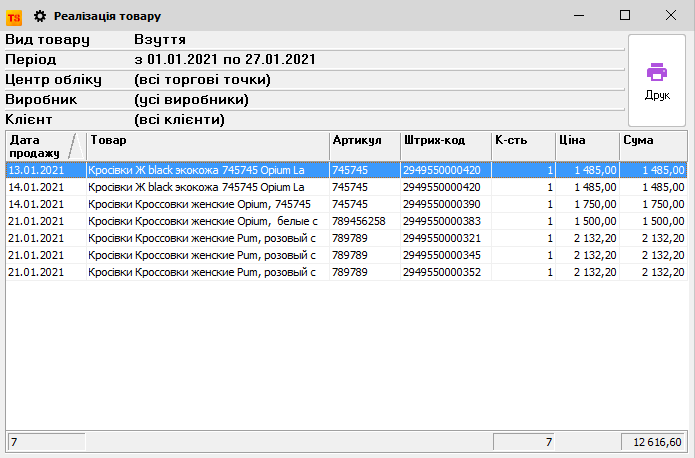Maximize the Реалізація товару window
Viewport: 695px width, 458px height.
625,16
